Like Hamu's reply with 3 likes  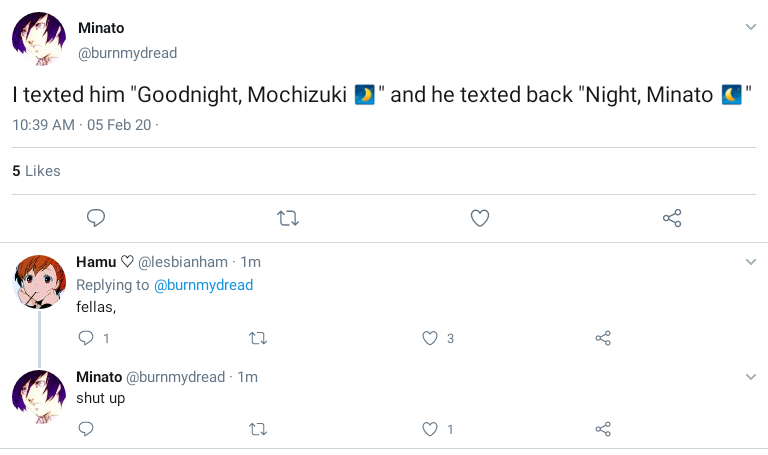(x=430, y=338)
